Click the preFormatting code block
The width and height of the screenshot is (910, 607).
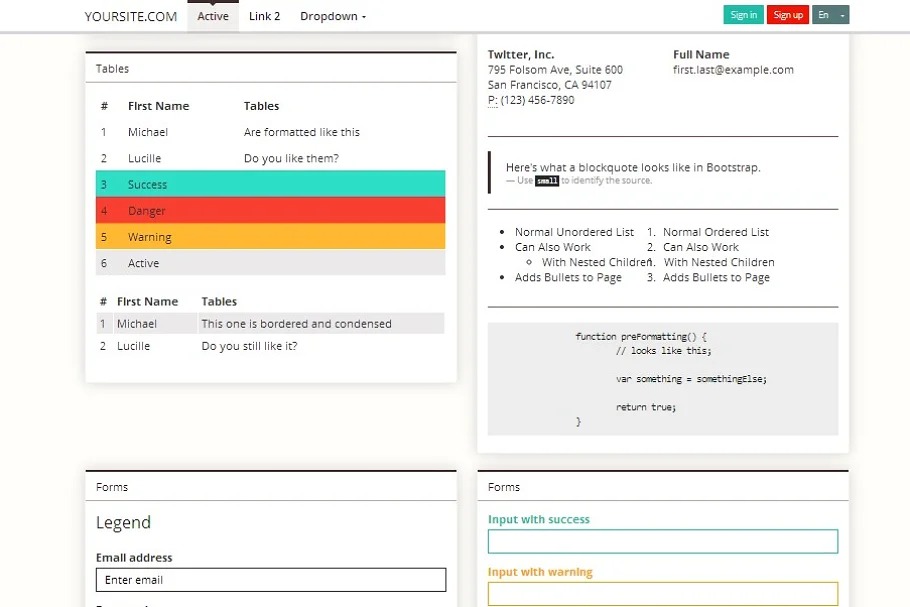pos(662,379)
